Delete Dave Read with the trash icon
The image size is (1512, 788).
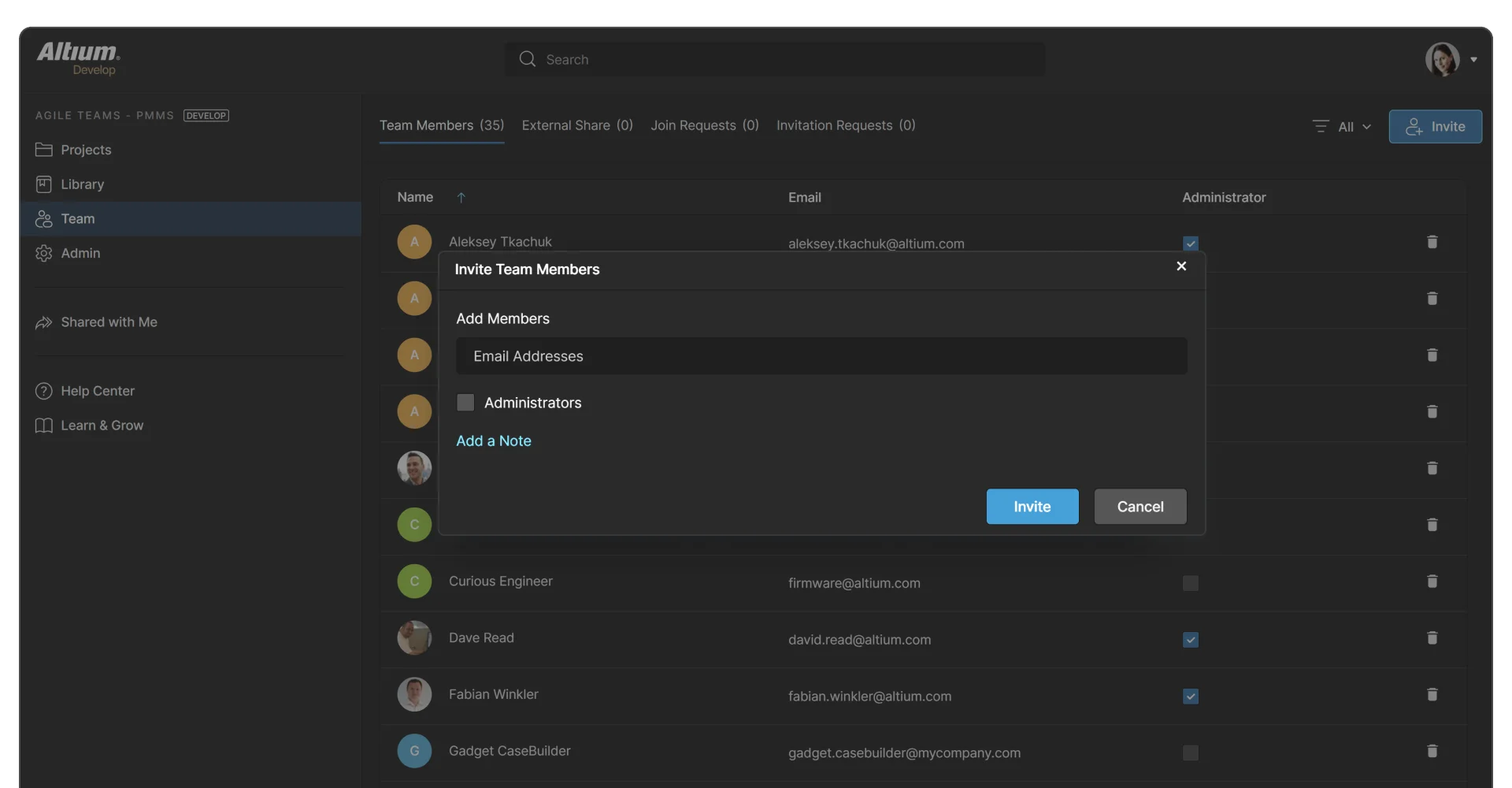[x=1432, y=638]
